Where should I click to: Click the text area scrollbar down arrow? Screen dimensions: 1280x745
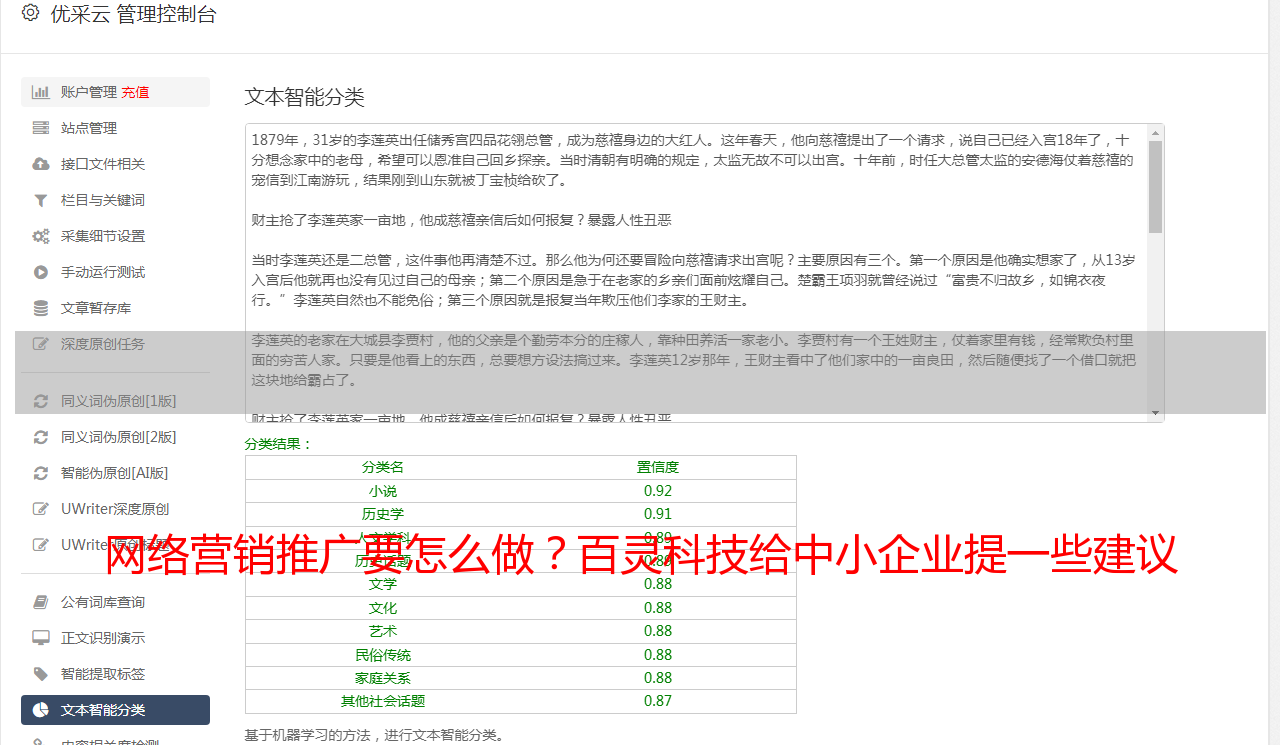[1156, 413]
